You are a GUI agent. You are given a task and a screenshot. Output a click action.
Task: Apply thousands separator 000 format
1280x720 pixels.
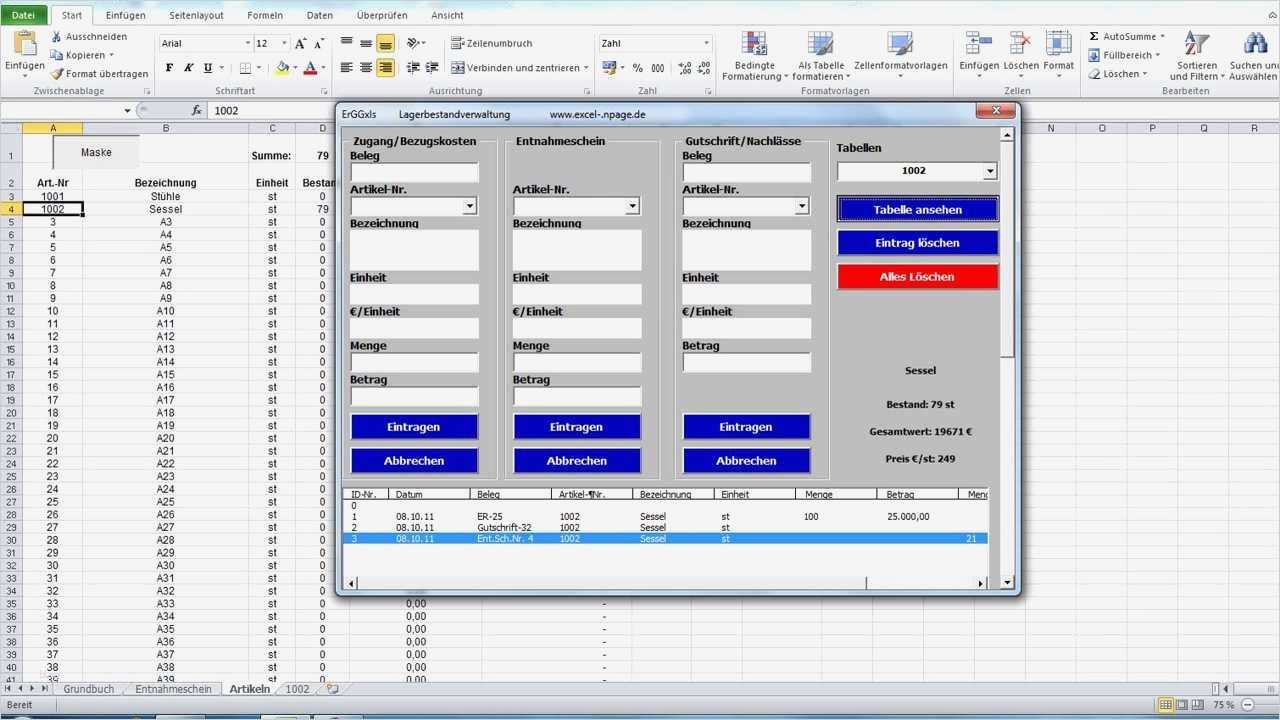click(657, 68)
